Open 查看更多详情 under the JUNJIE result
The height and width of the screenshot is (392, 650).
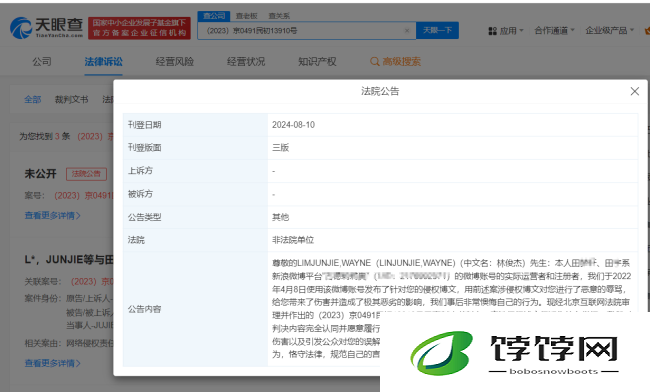tap(52, 363)
